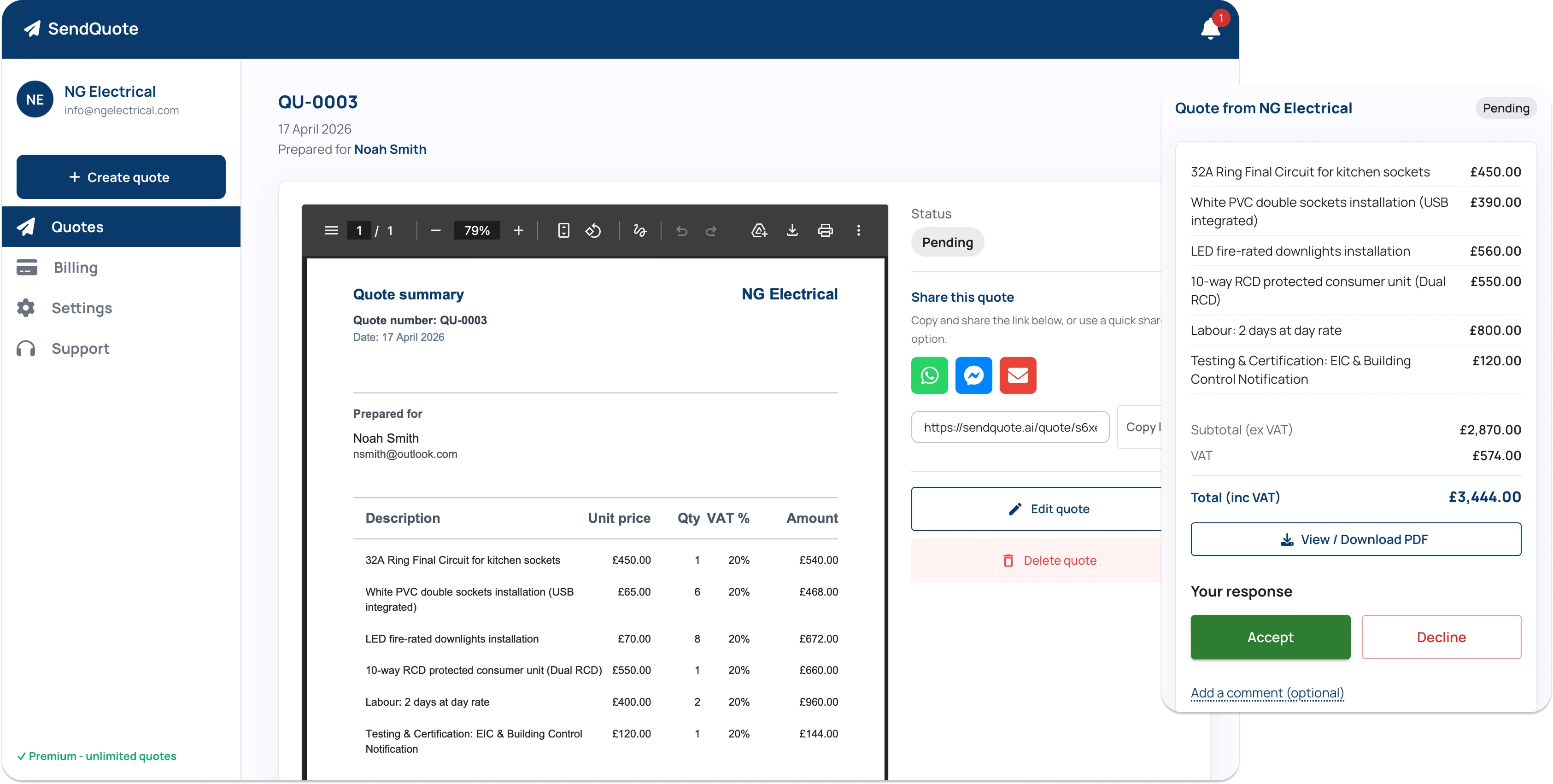Click View / Download PDF button
This screenshot has height=784, width=1553.
click(x=1355, y=539)
